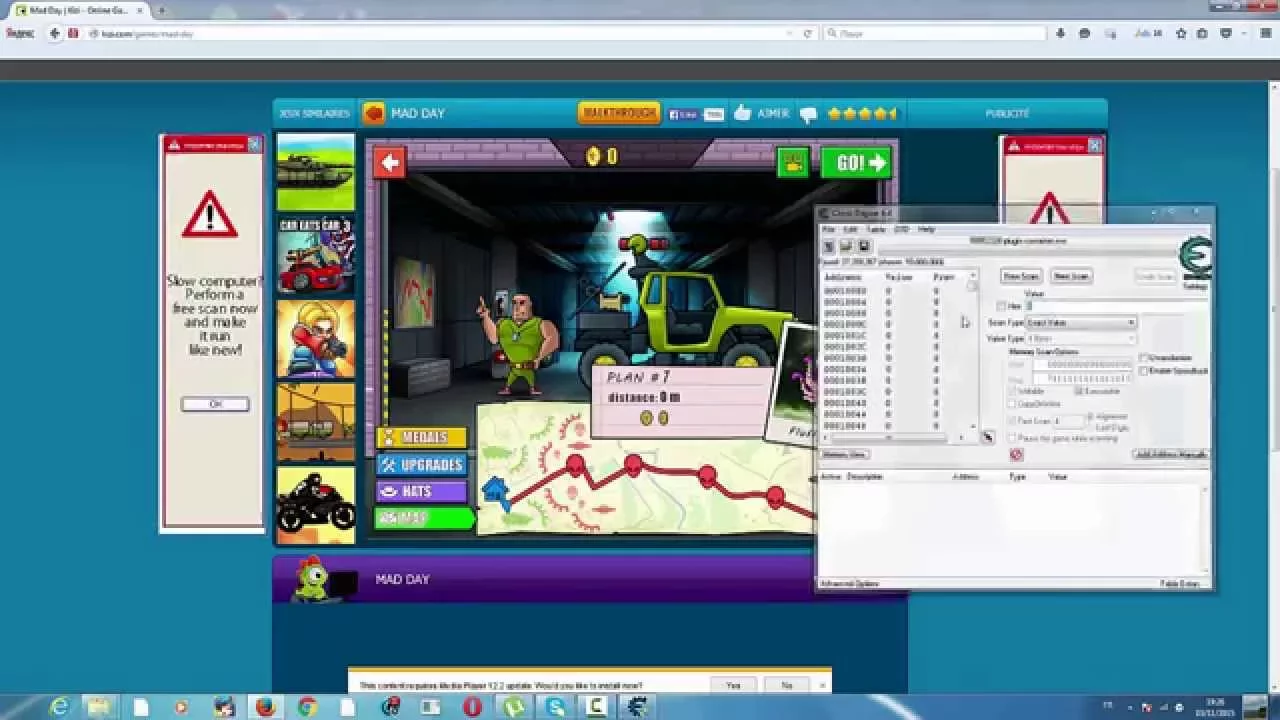Click the First Scan button

[x=1021, y=276]
